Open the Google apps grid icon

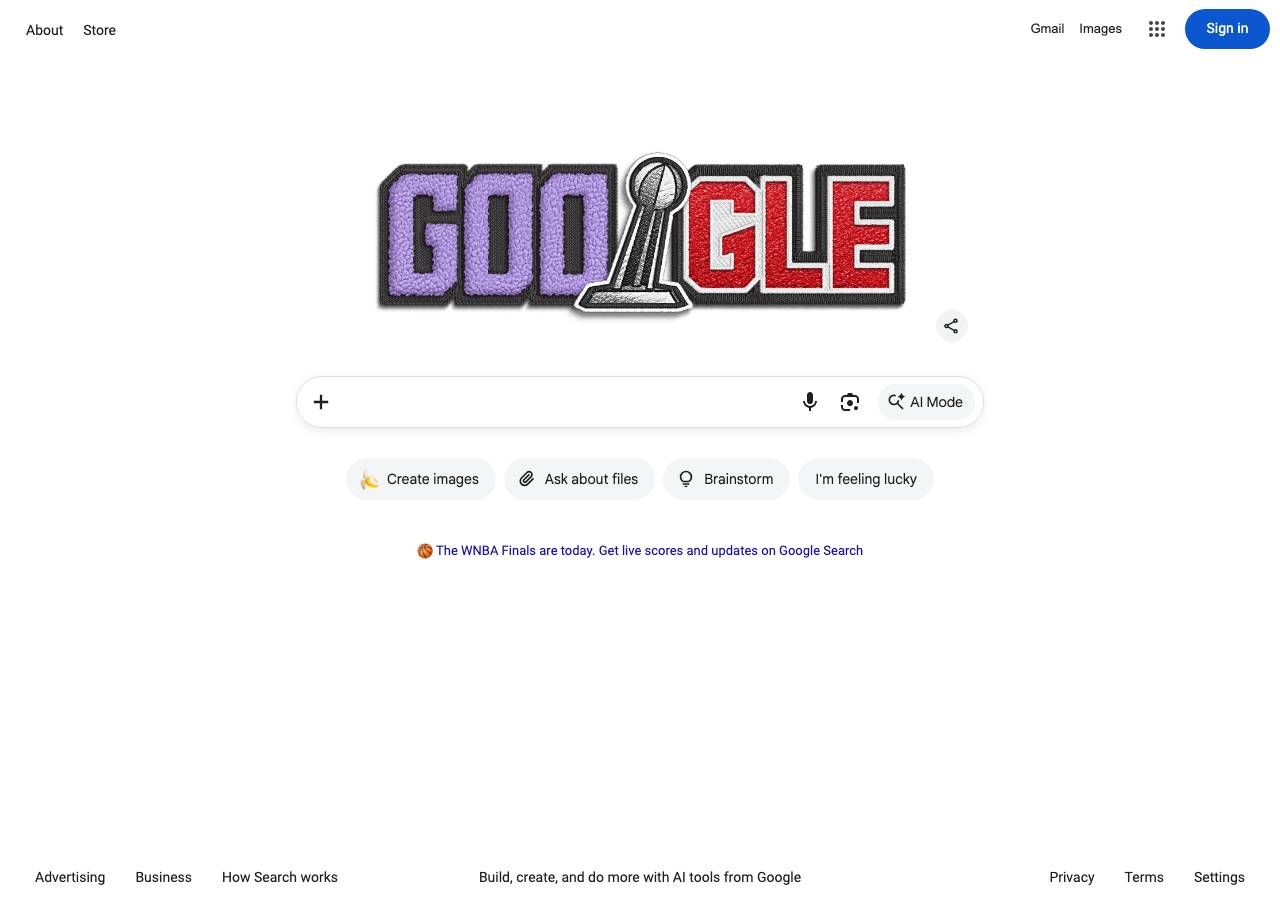tap(1157, 29)
